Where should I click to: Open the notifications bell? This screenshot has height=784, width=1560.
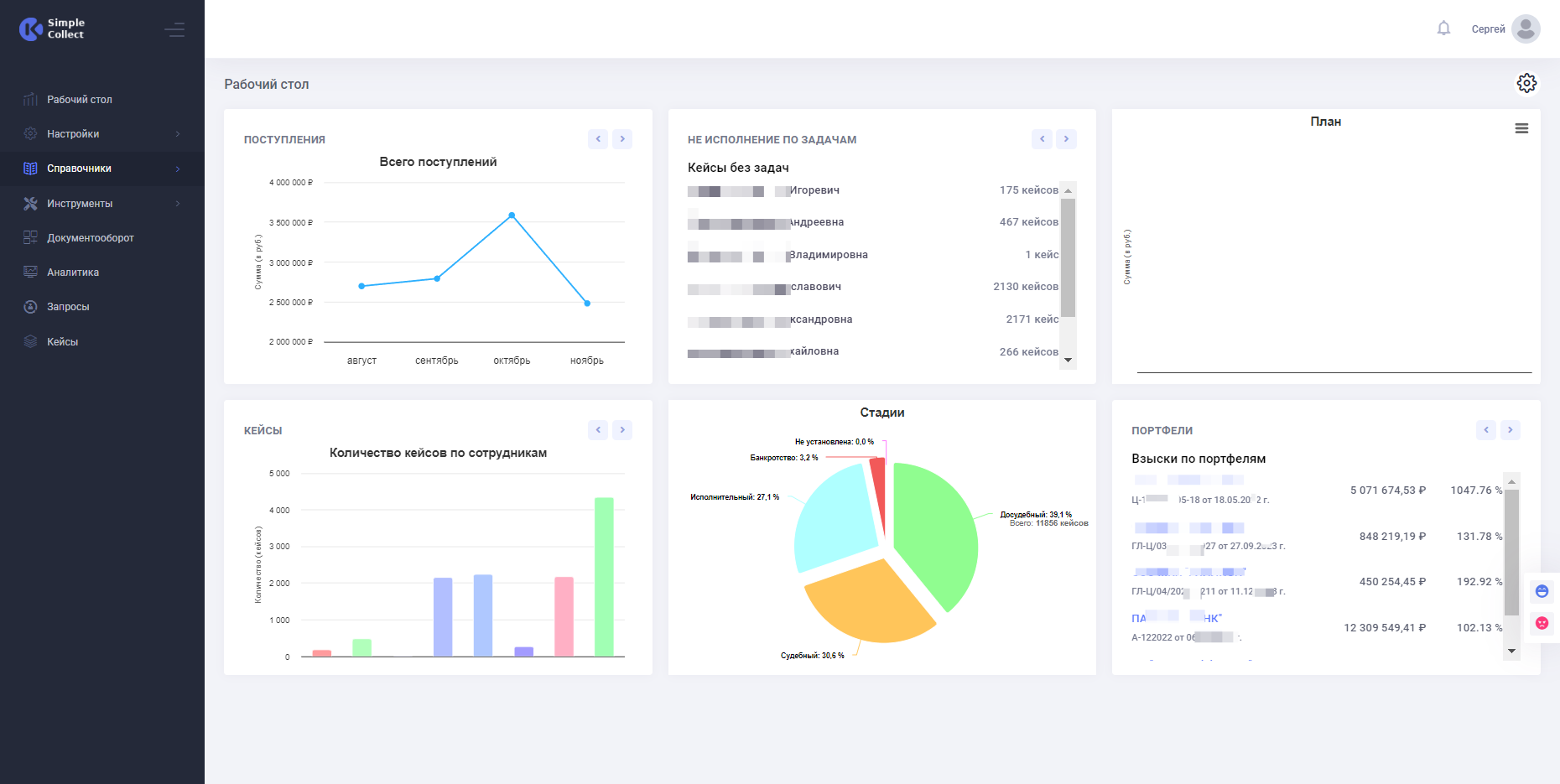pos(1443,29)
